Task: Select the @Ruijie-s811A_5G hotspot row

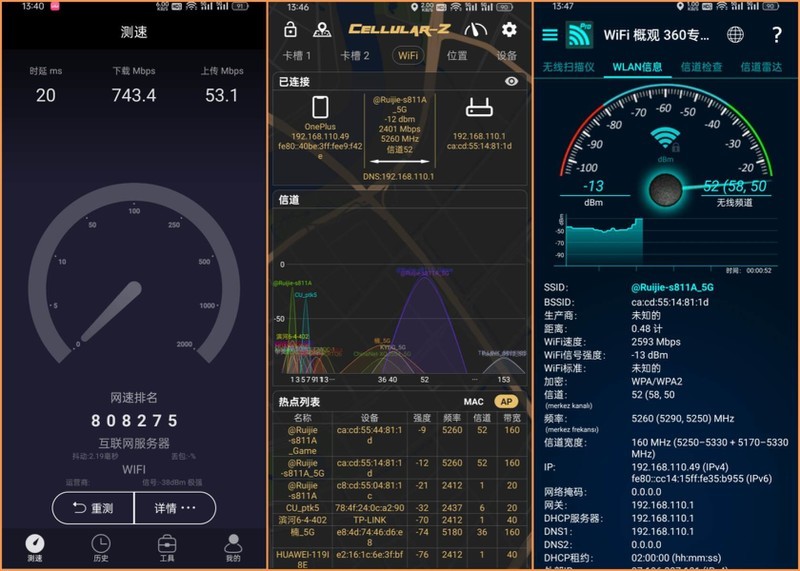Action: point(400,468)
